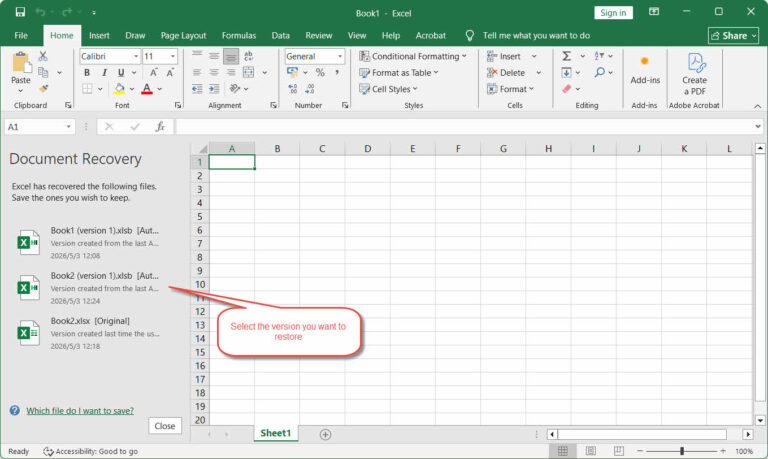The height and width of the screenshot is (459, 768).
Task: Open the font size 11 dropdown
Action: (172, 56)
